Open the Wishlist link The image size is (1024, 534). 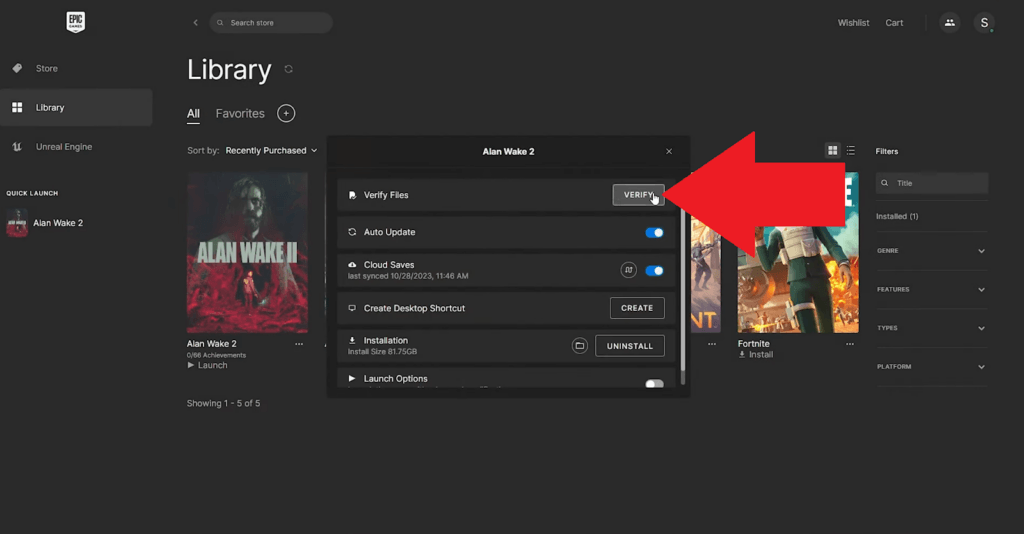point(853,23)
